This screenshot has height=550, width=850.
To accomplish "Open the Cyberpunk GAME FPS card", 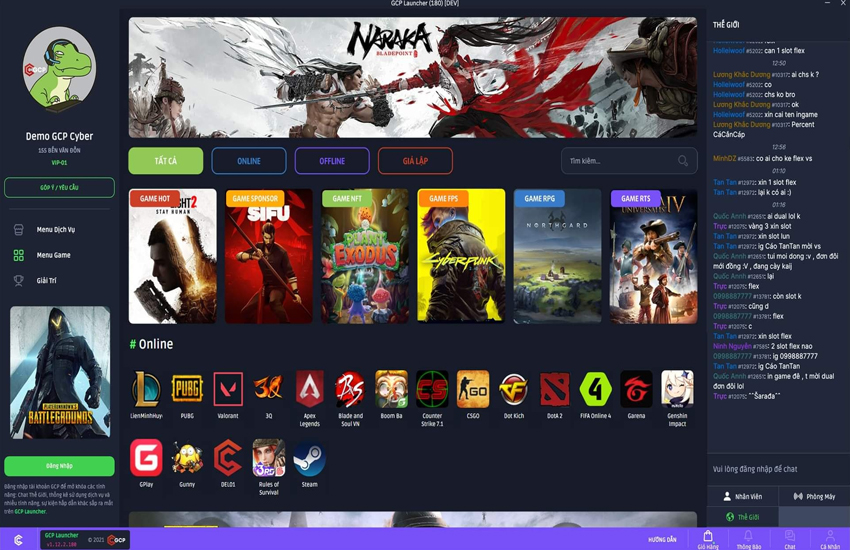I will coord(461,256).
